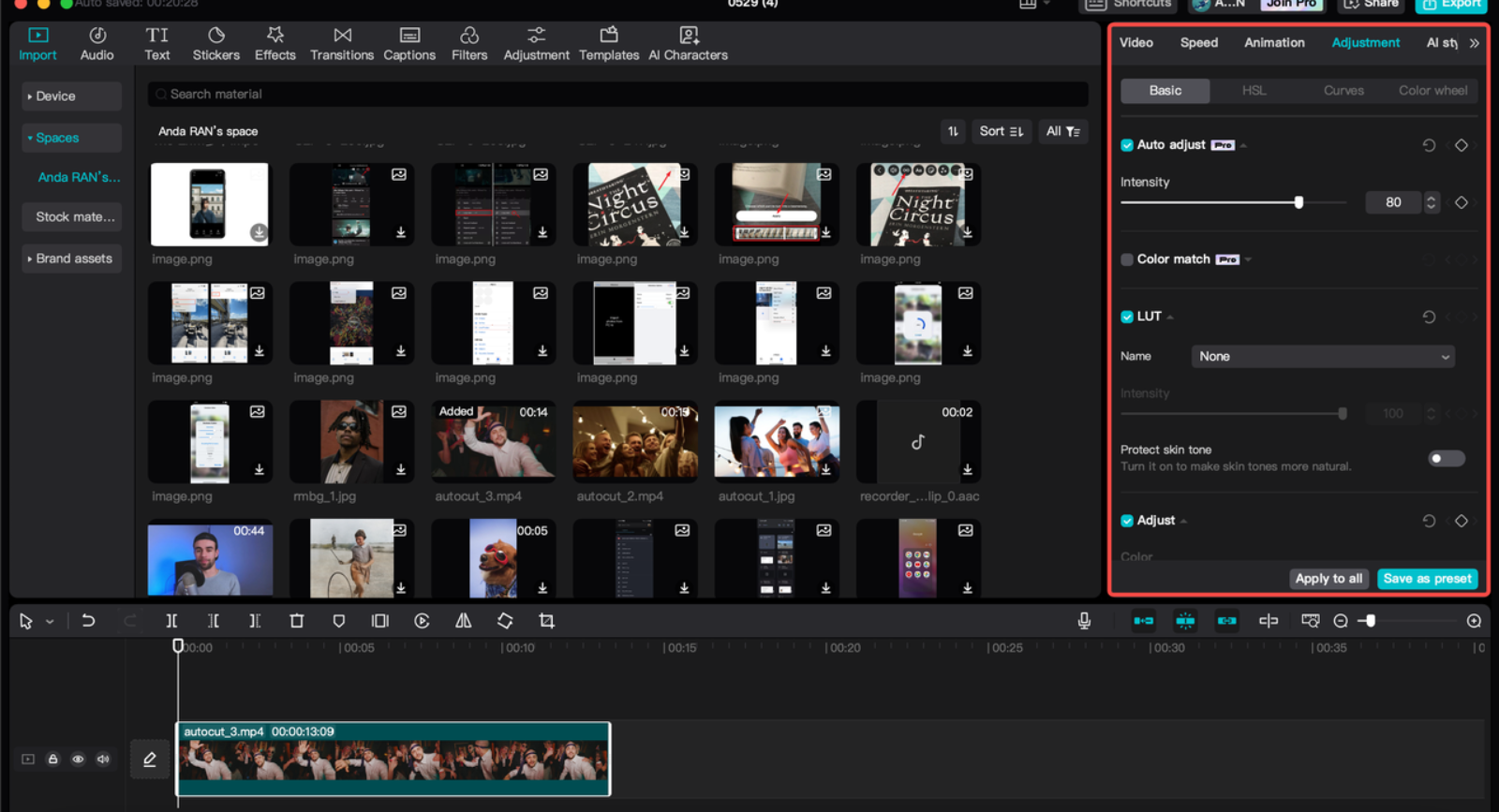
Task: Uncheck the Auto adjust checkbox
Action: coord(1127,145)
